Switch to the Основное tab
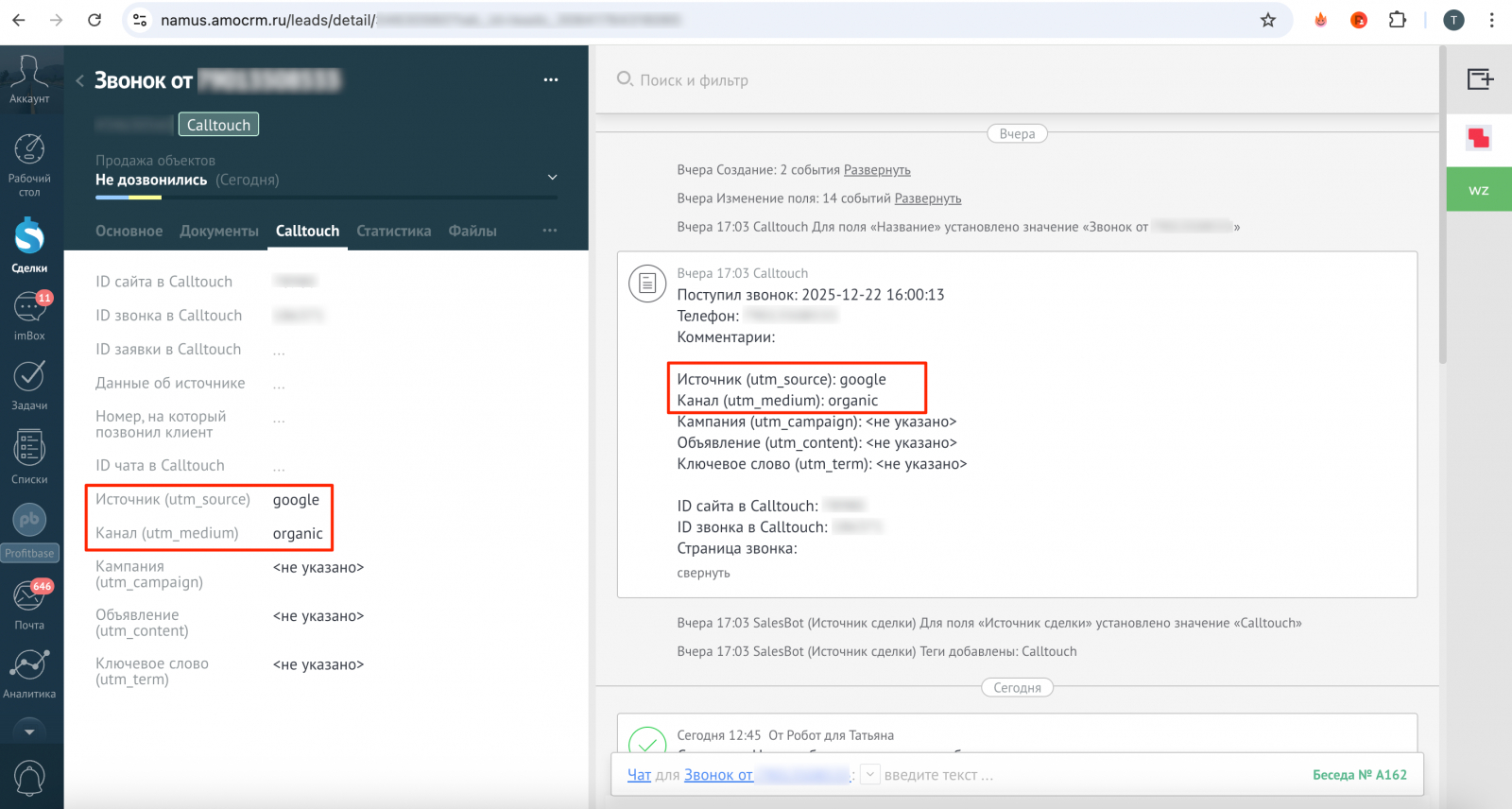This screenshot has height=809, width=1512. (129, 231)
